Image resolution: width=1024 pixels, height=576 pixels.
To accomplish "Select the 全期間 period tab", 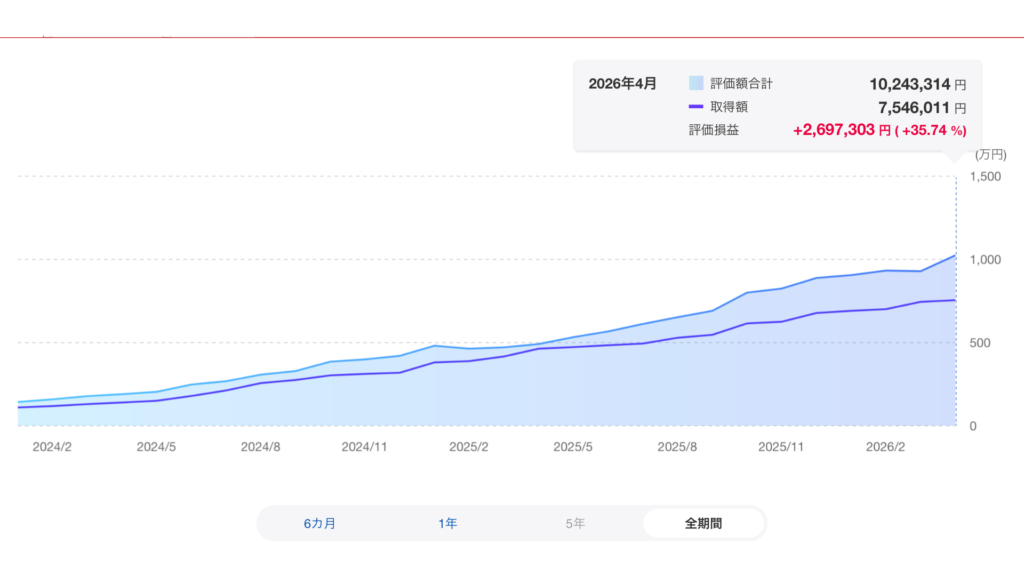I will tap(703, 523).
